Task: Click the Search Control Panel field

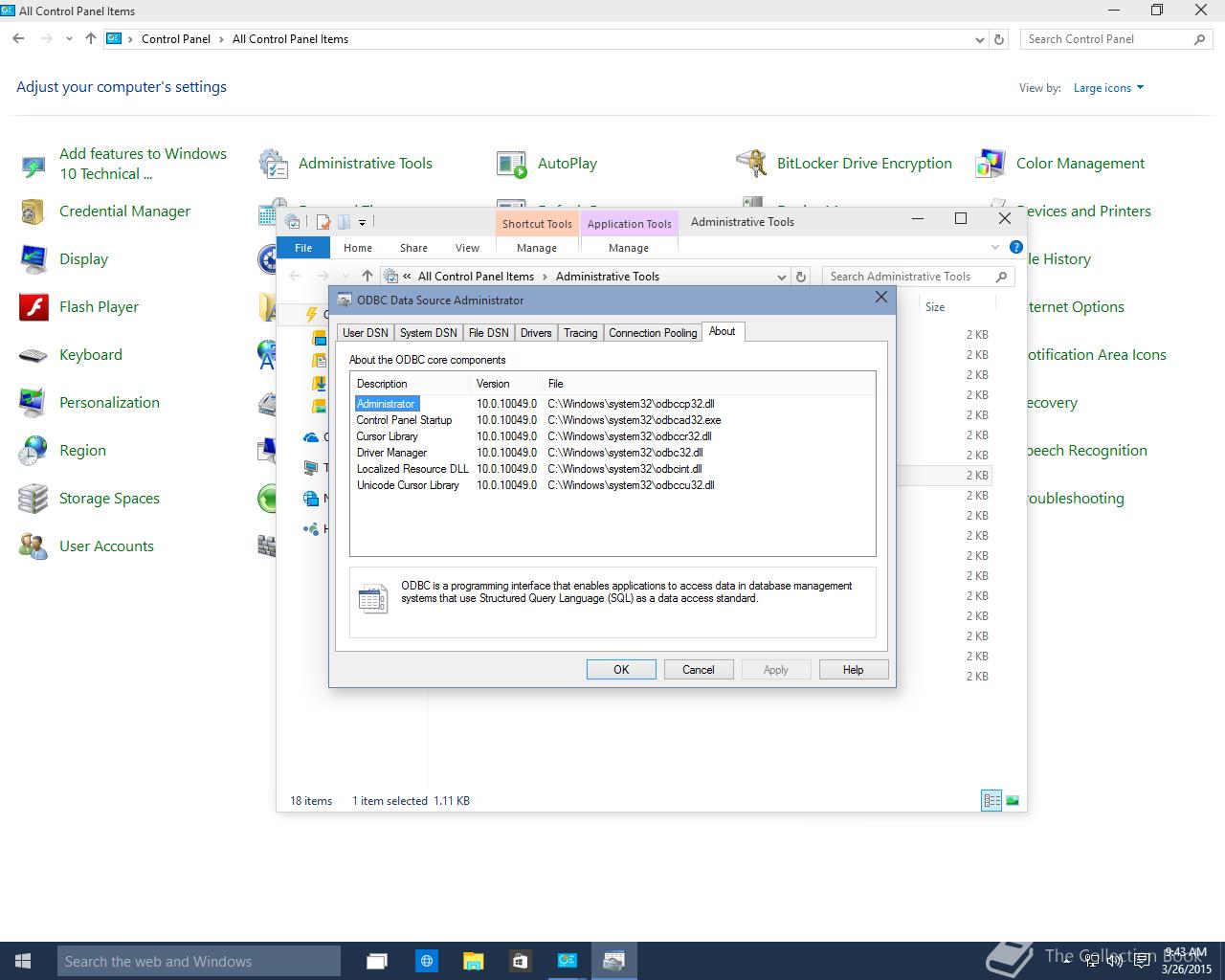Action: [1106, 39]
